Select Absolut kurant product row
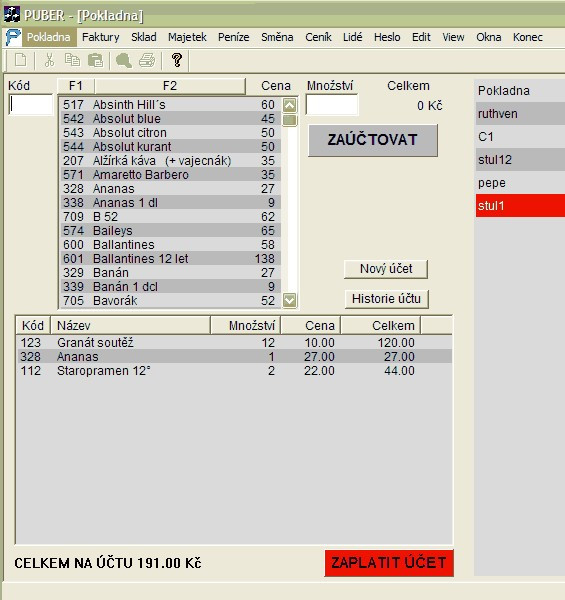Screen dimensions: 565x600 (x=170, y=147)
